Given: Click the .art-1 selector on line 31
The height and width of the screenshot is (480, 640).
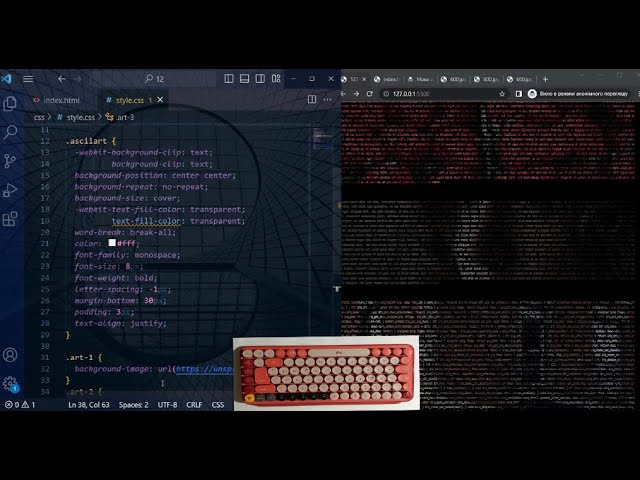Looking at the screenshot, I should [79, 358].
